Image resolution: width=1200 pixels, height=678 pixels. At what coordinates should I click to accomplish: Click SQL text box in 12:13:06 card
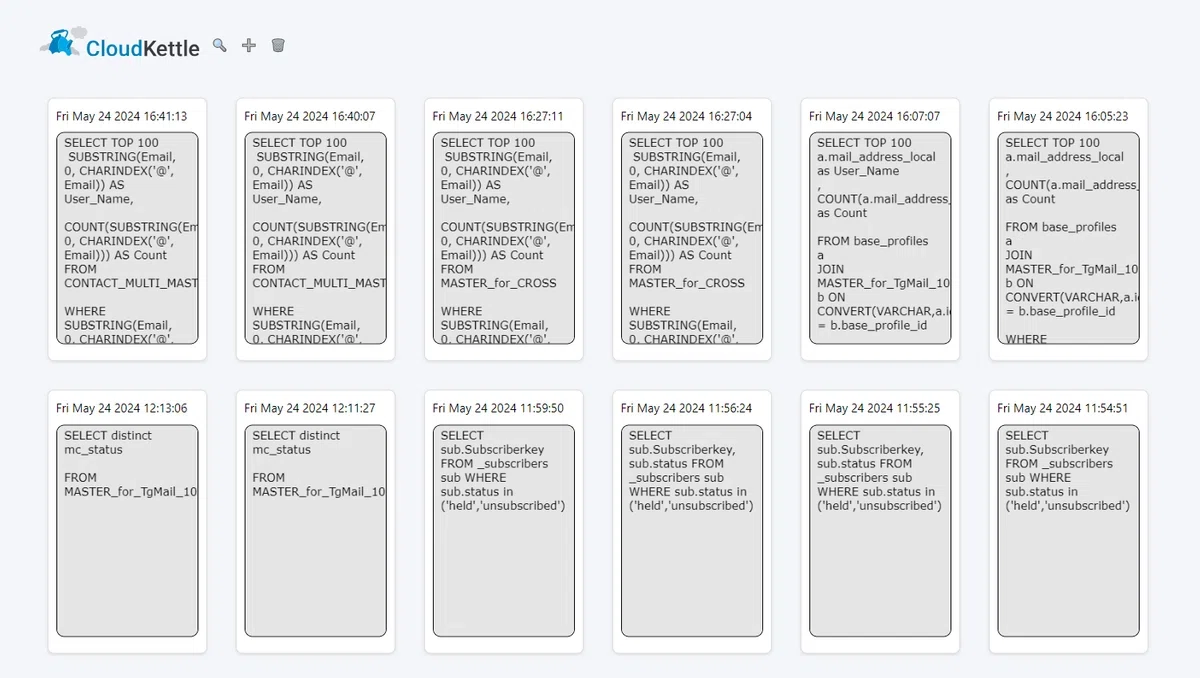point(127,531)
